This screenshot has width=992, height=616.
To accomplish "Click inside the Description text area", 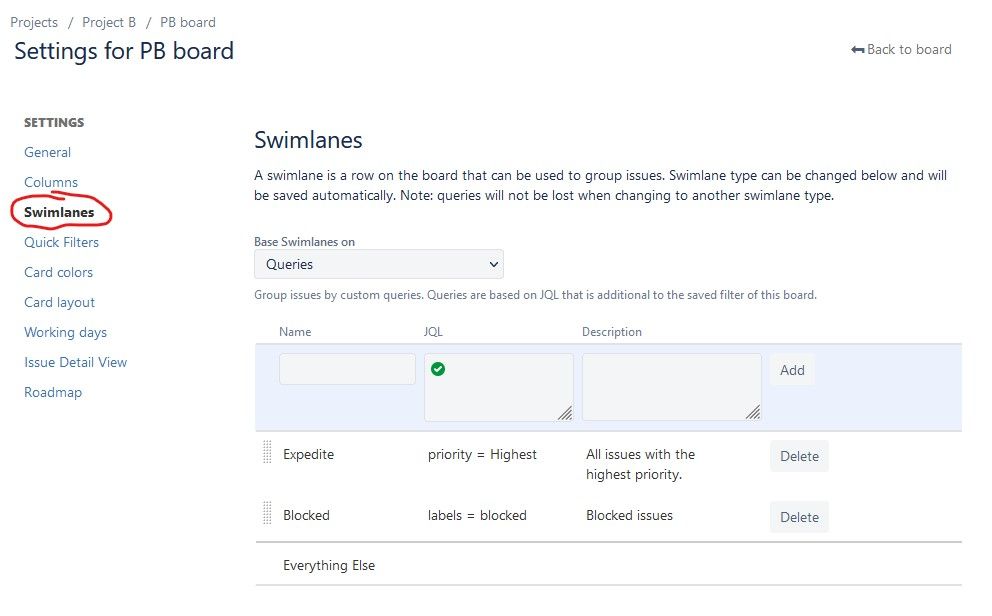I will coord(671,387).
